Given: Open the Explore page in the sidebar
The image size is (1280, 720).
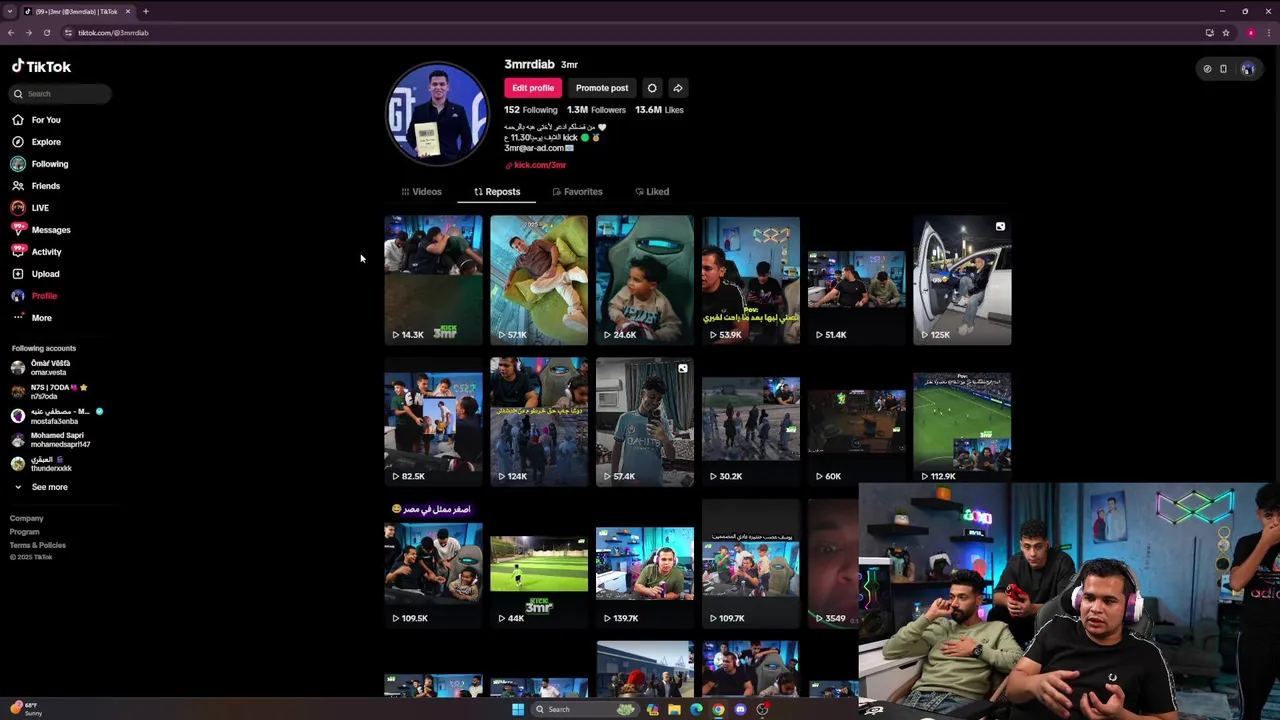Looking at the screenshot, I should tap(36, 142).
